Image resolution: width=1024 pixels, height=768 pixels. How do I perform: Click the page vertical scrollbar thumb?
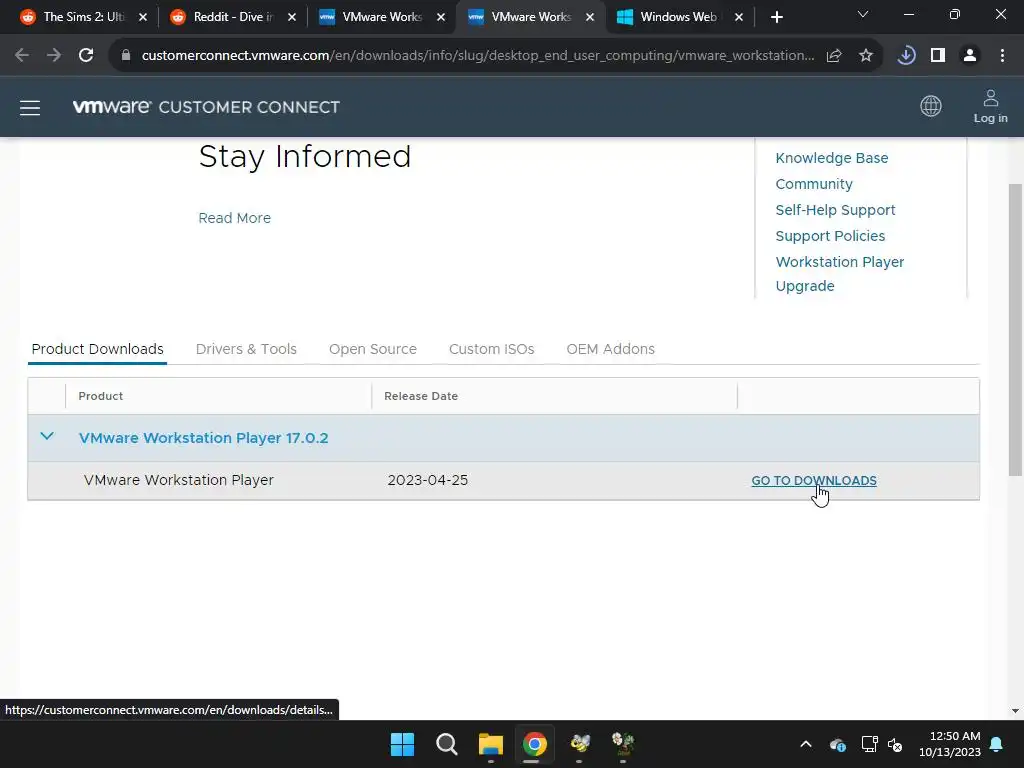click(x=1015, y=330)
